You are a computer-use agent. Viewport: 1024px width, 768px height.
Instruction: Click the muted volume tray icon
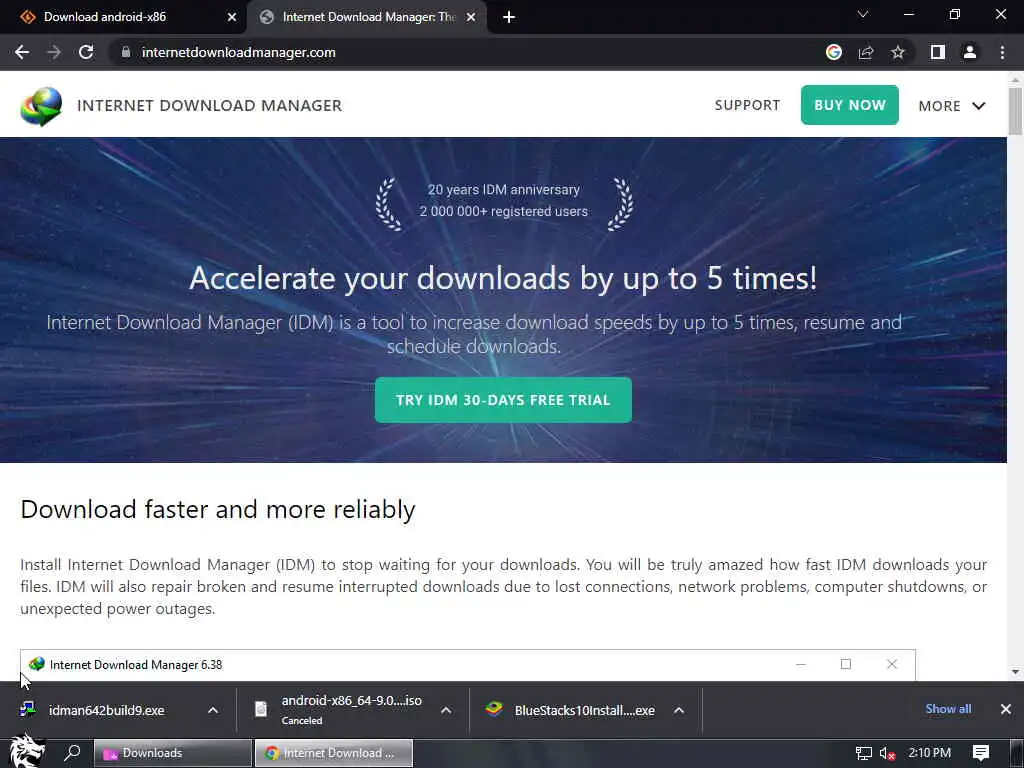pos(887,754)
